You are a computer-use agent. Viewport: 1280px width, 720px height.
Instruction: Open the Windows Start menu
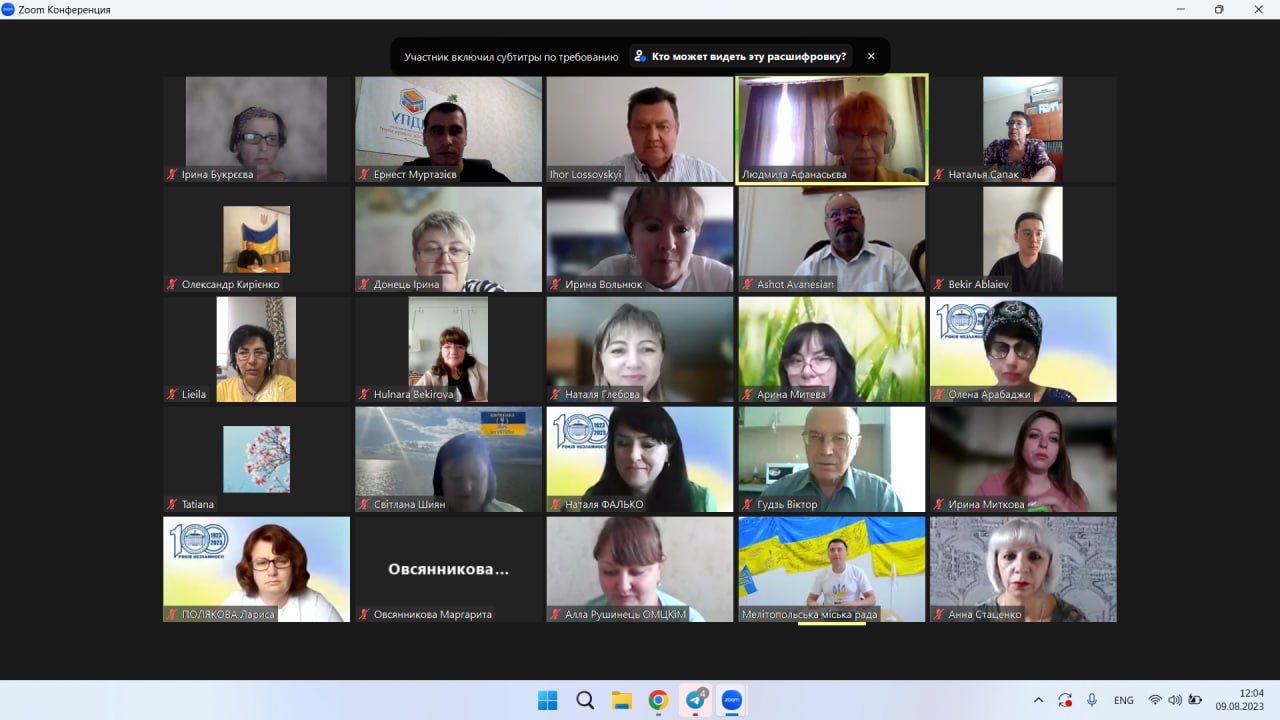[x=547, y=700]
